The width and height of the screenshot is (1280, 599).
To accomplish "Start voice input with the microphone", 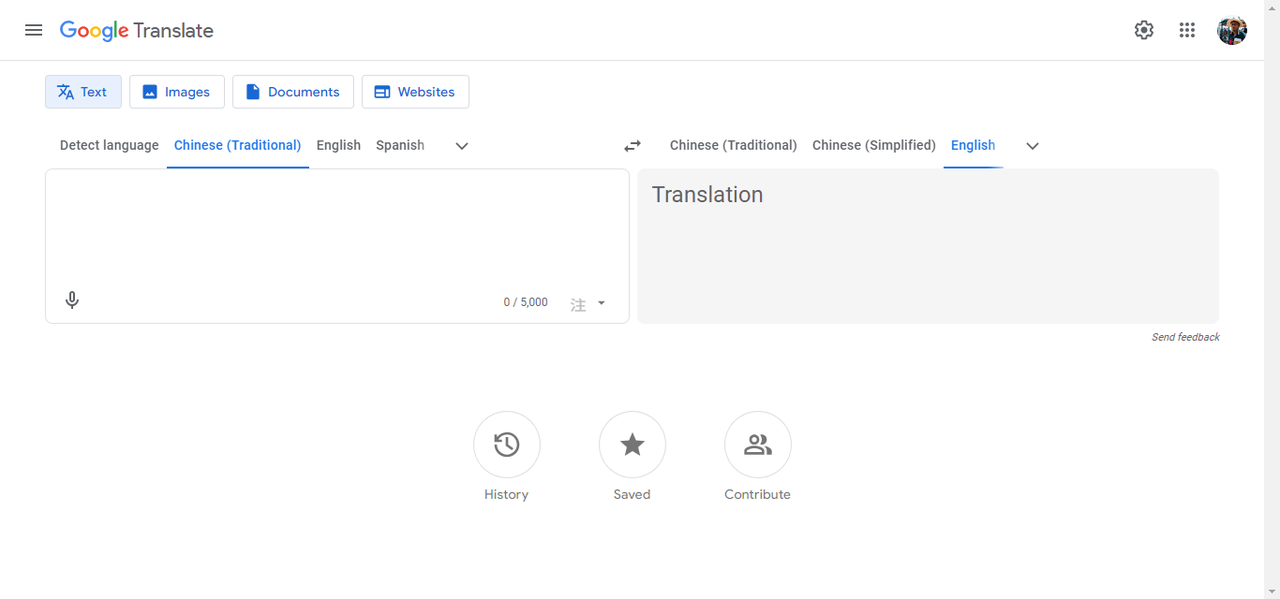I will pyautogui.click(x=72, y=300).
